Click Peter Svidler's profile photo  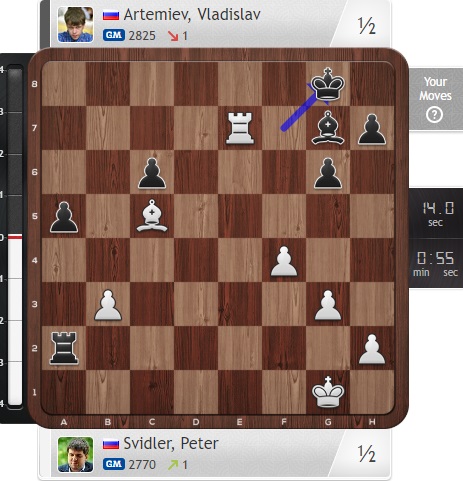(x=75, y=454)
